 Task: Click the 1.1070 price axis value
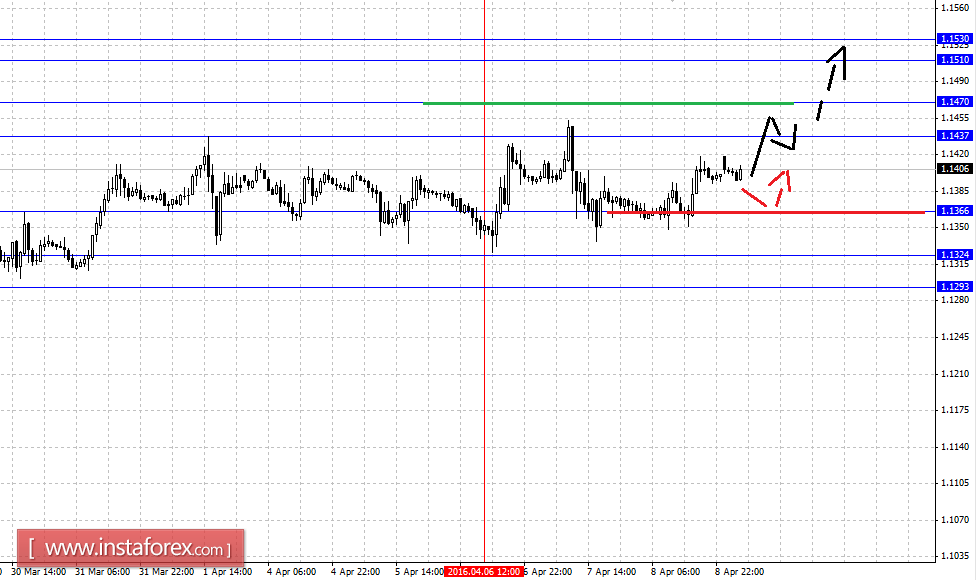pyautogui.click(x=955, y=520)
